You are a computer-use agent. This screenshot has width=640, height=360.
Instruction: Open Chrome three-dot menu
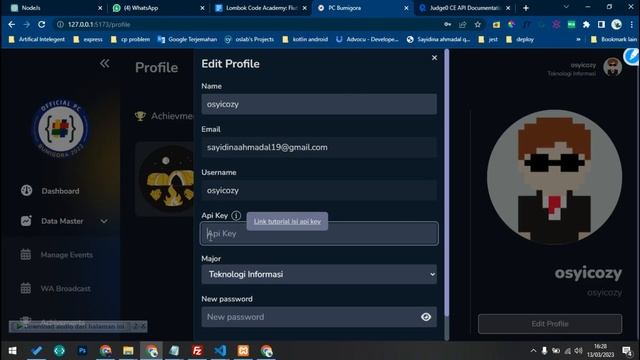click(631, 24)
